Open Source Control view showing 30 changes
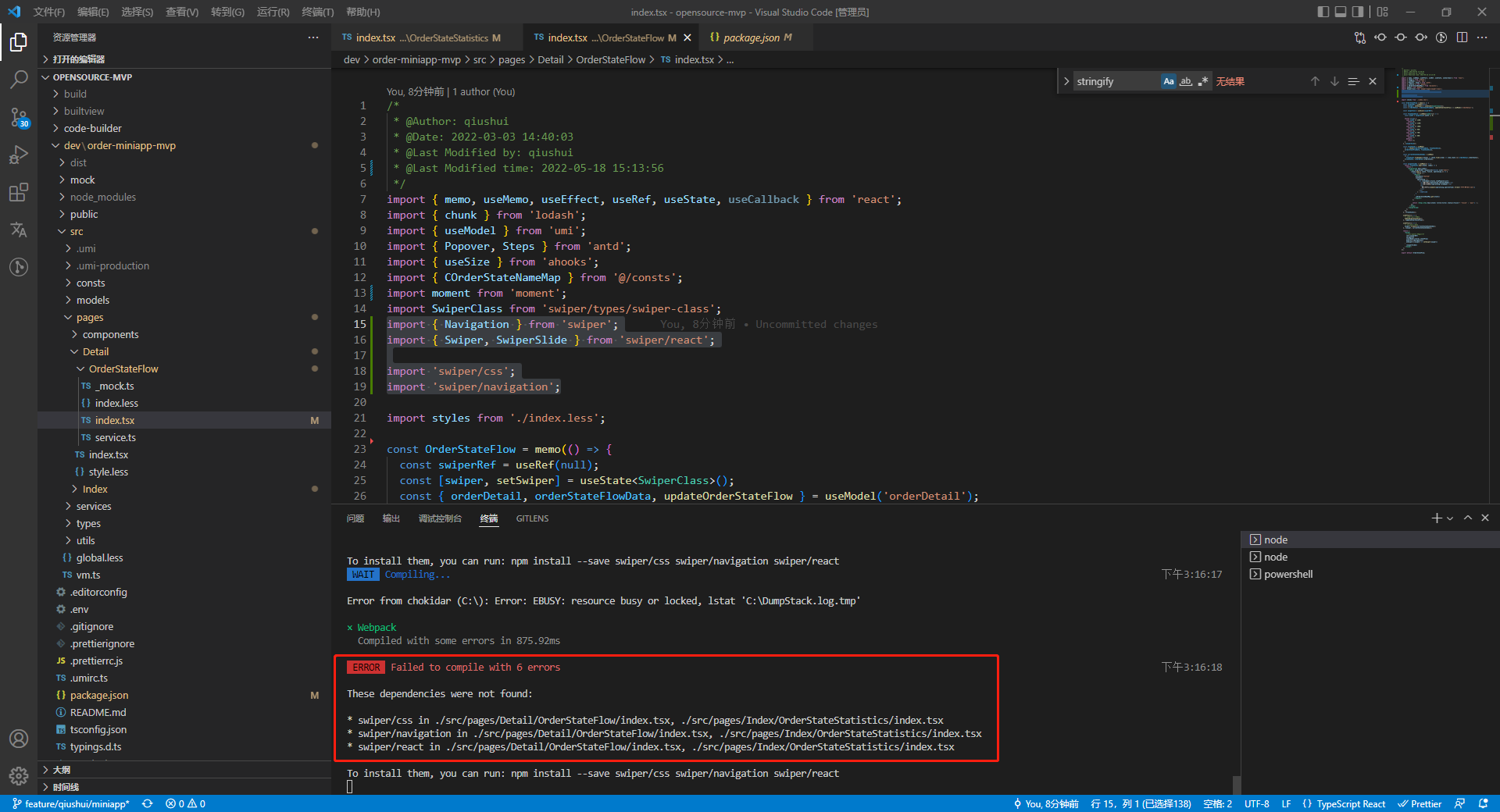The height and width of the screenshot is (812, 1500). pyautogui.click(x=19, y=117)
